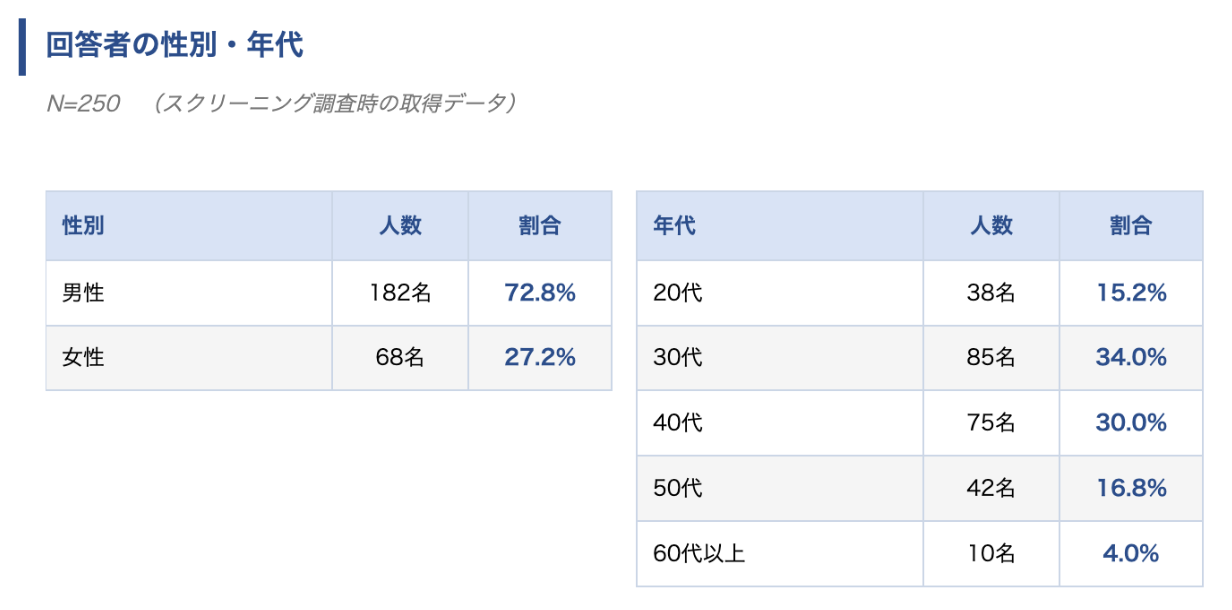Click the 85名 count cell
Image resolution: width=1232 pixels, height=610 pixels.
click(992, 358)
